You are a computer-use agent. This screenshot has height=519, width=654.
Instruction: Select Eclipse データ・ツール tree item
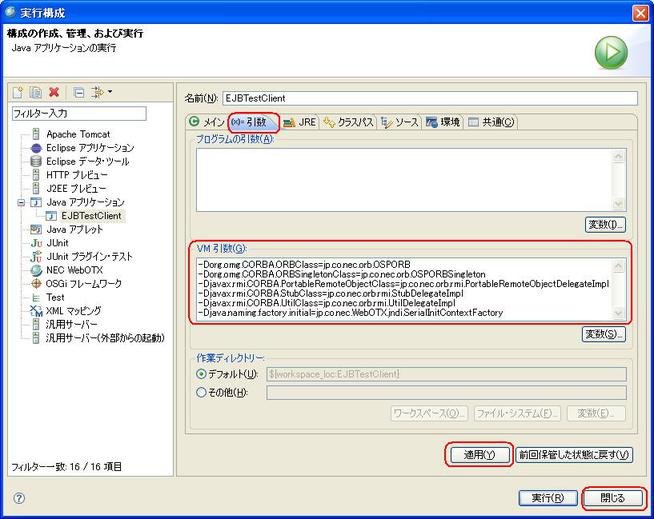point(88,161)
